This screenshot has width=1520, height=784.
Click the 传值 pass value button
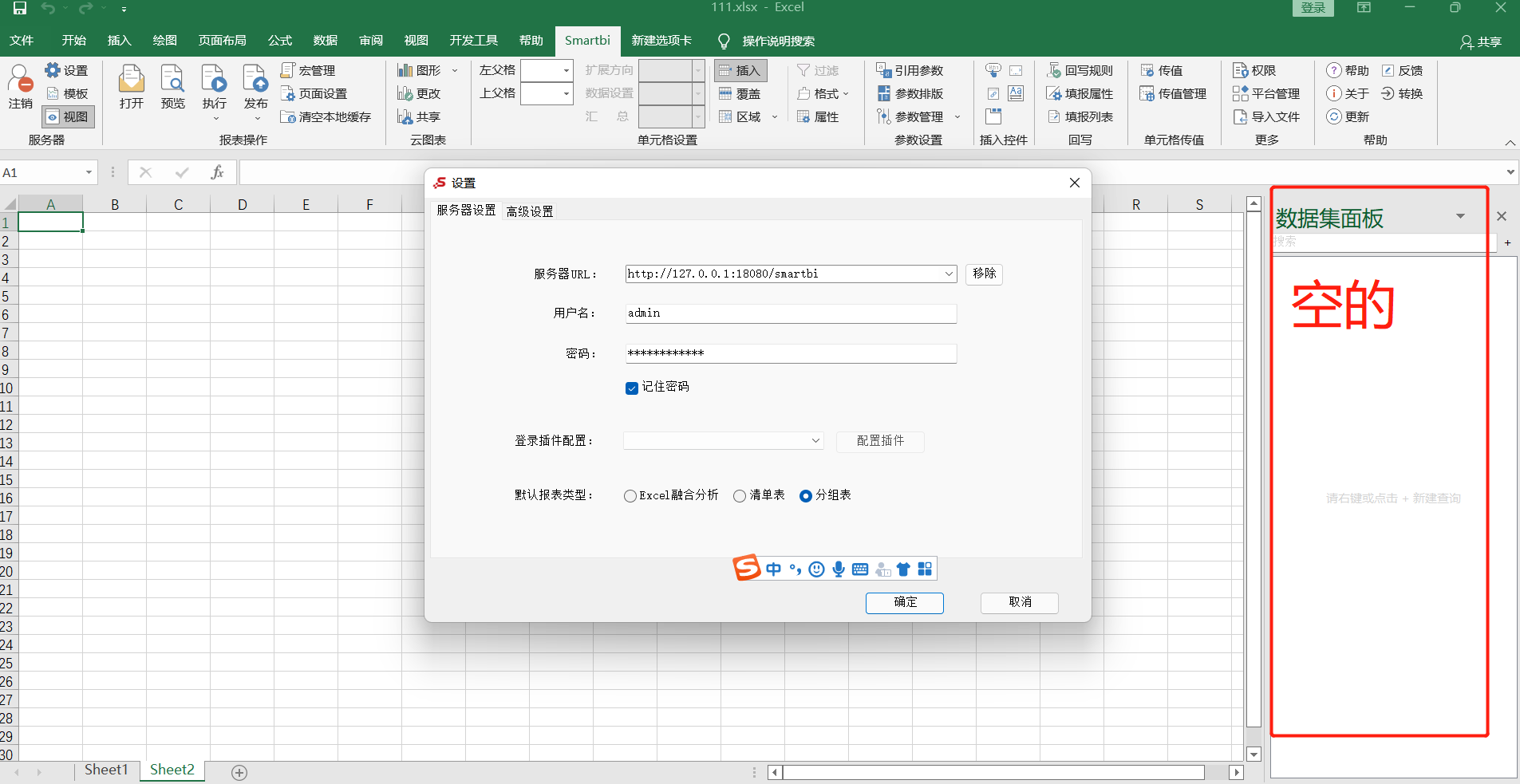pos(1162,70)
